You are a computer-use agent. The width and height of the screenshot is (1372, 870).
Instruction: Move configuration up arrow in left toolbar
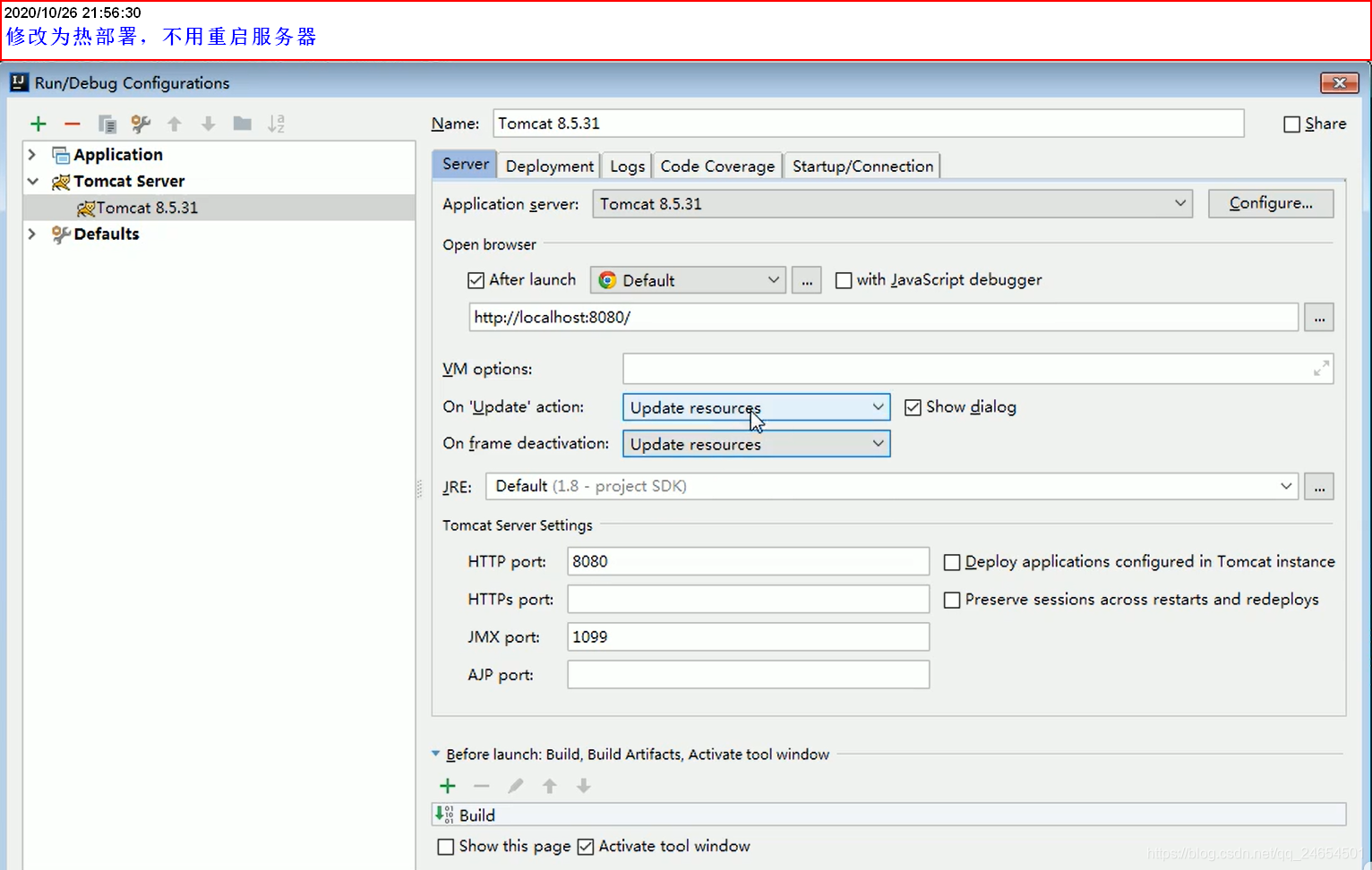tap(175, 124)
